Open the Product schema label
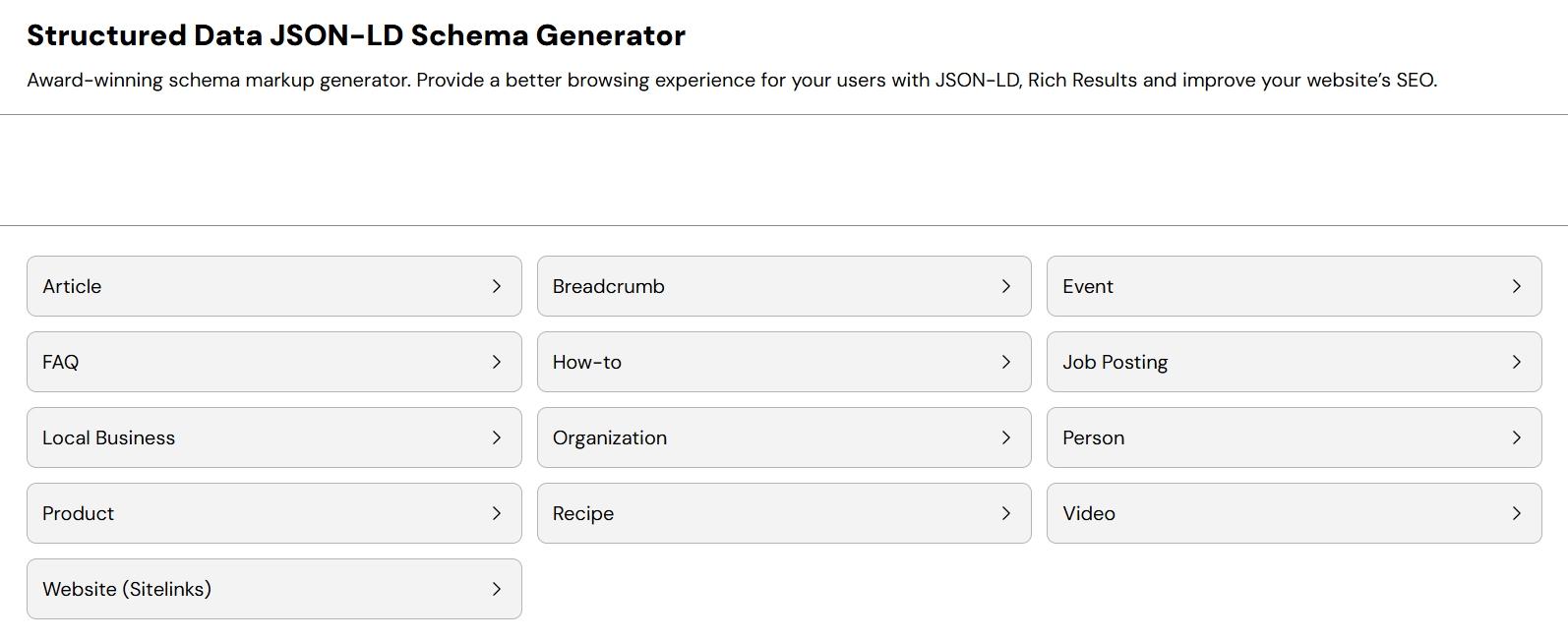 click(78, 513)
